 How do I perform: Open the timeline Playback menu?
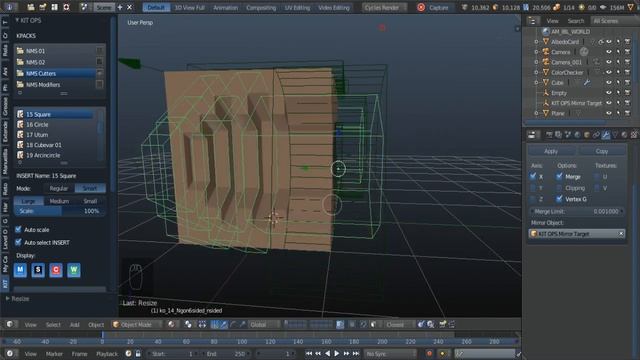coord(107,353)
